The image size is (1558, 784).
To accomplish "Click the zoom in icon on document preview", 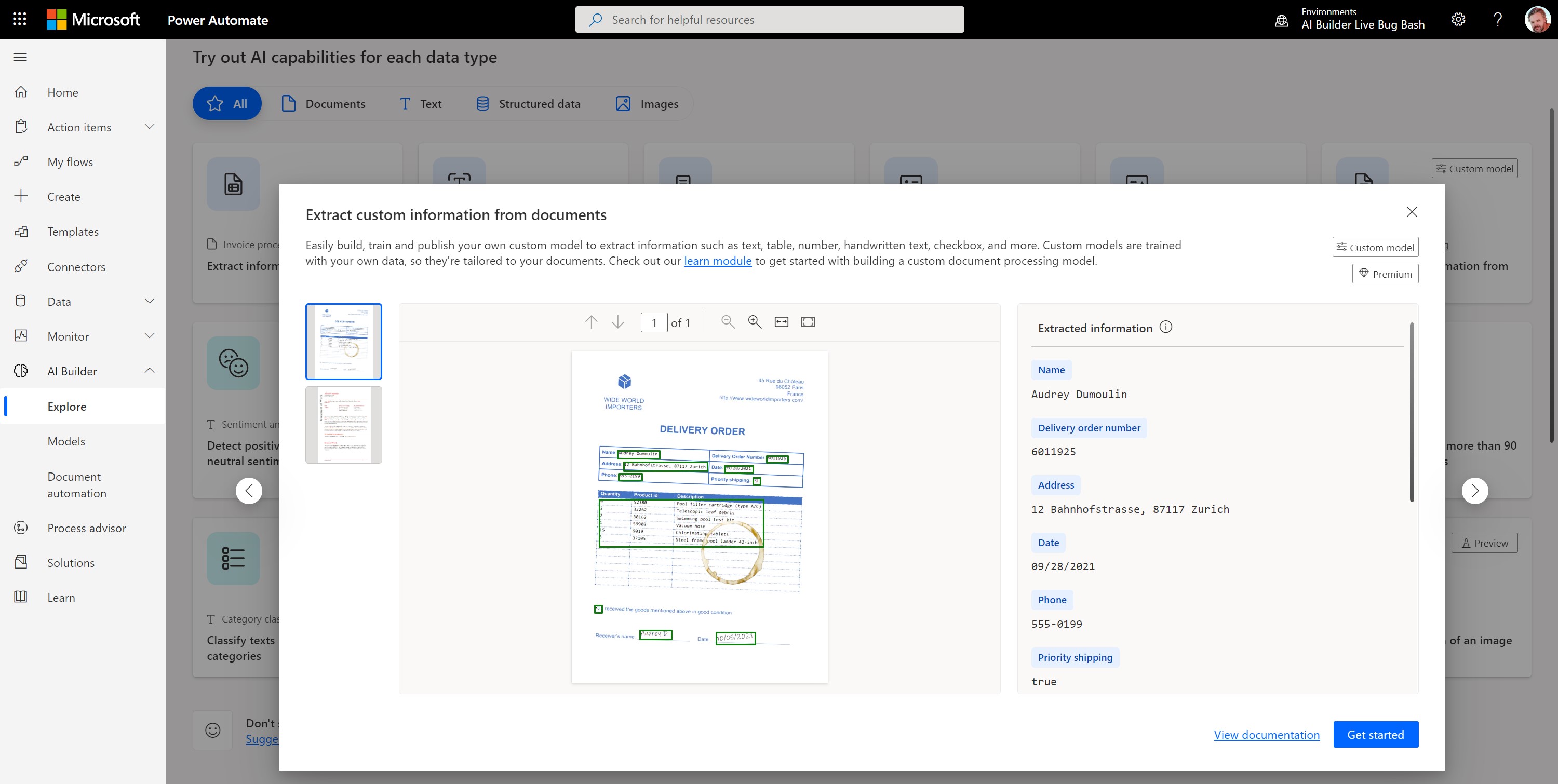I will 754,322.
